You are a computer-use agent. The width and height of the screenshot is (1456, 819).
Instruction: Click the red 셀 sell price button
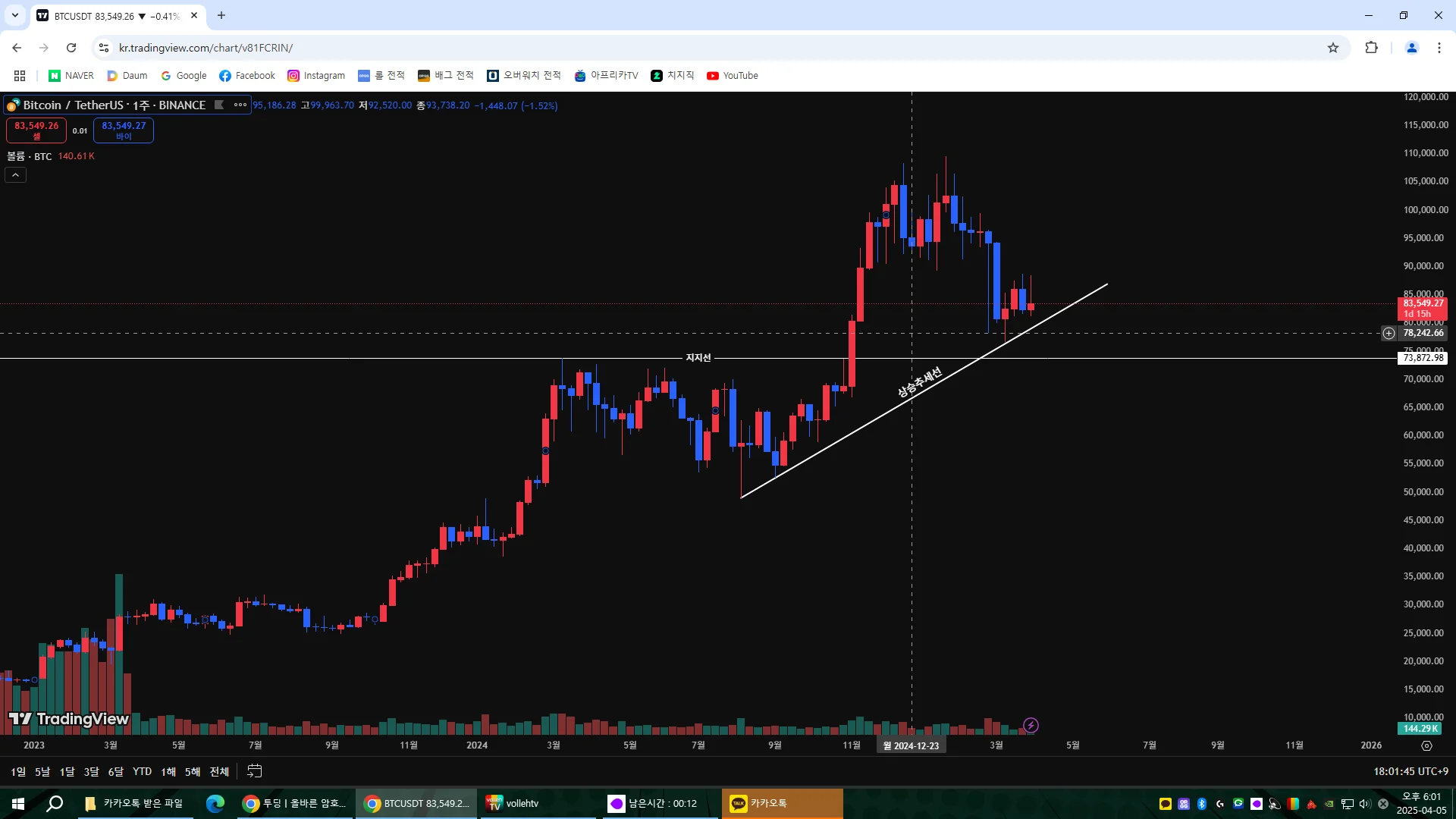36,130
